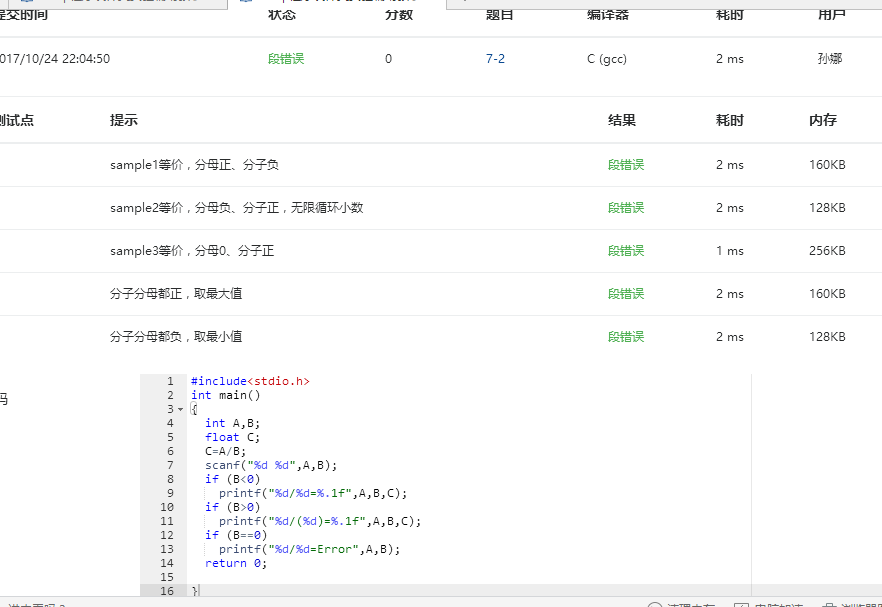Click the 2 ms time in the sample2 row
Screen dimensions: 882x607
730,208
